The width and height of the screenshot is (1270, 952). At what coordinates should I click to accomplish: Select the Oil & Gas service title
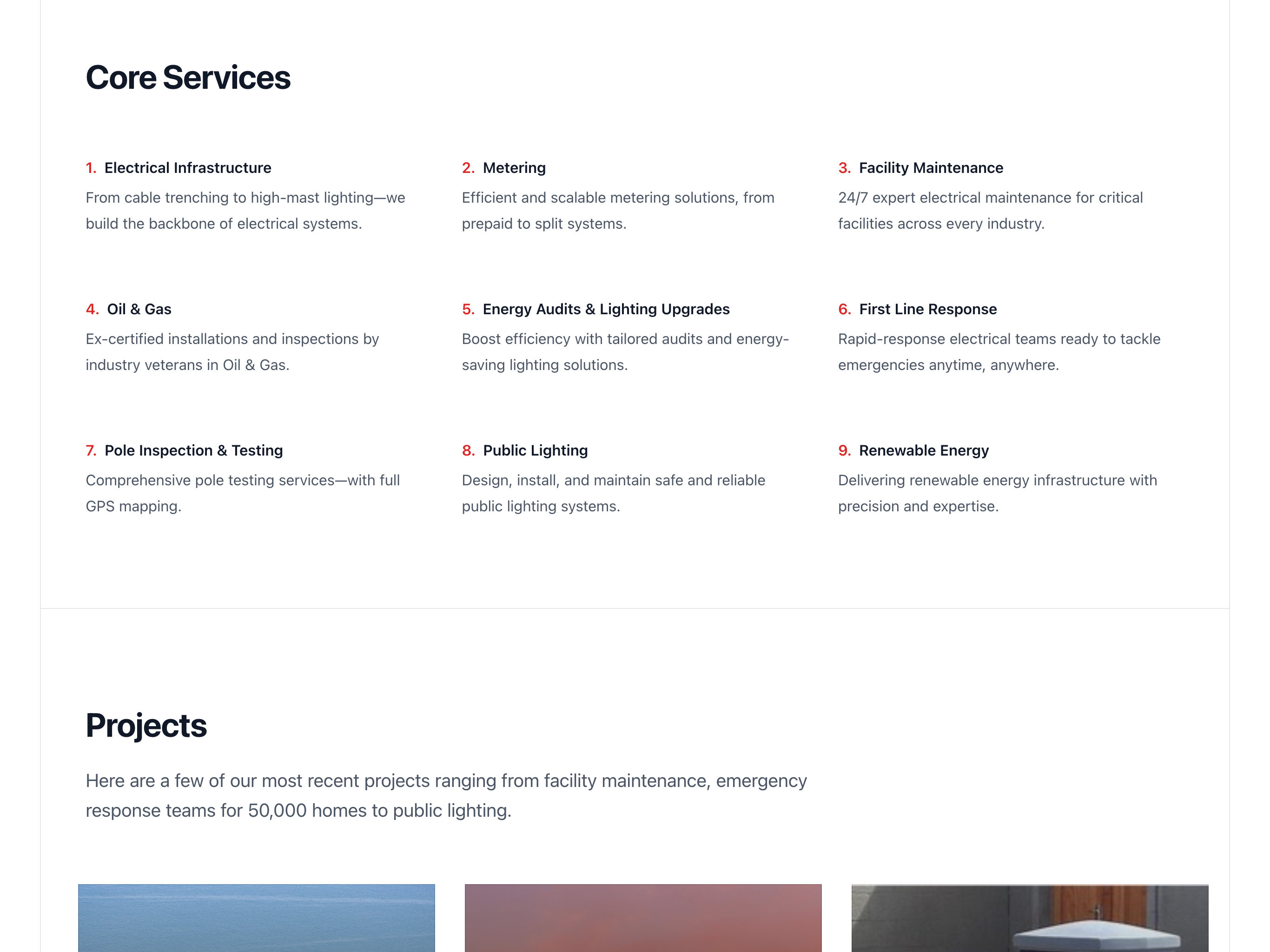(x=139, y=309)
